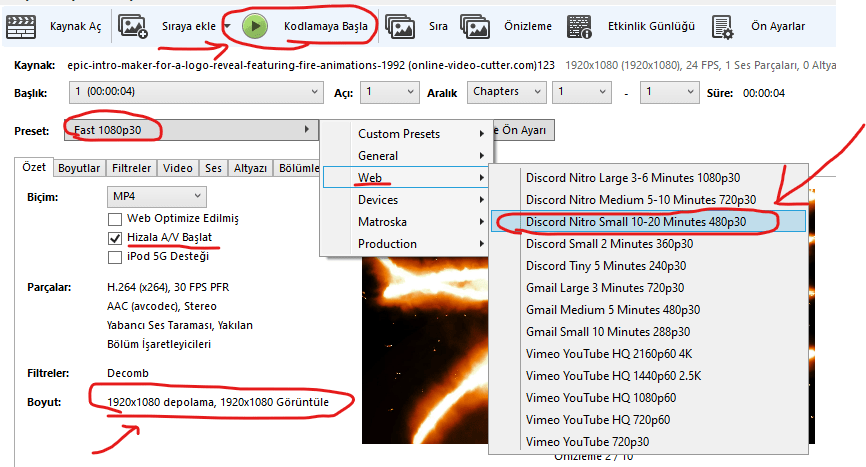This screenshot has height=467, width=866.
Task: Expand the Matroska presets submenu
Action: point(405,222)
